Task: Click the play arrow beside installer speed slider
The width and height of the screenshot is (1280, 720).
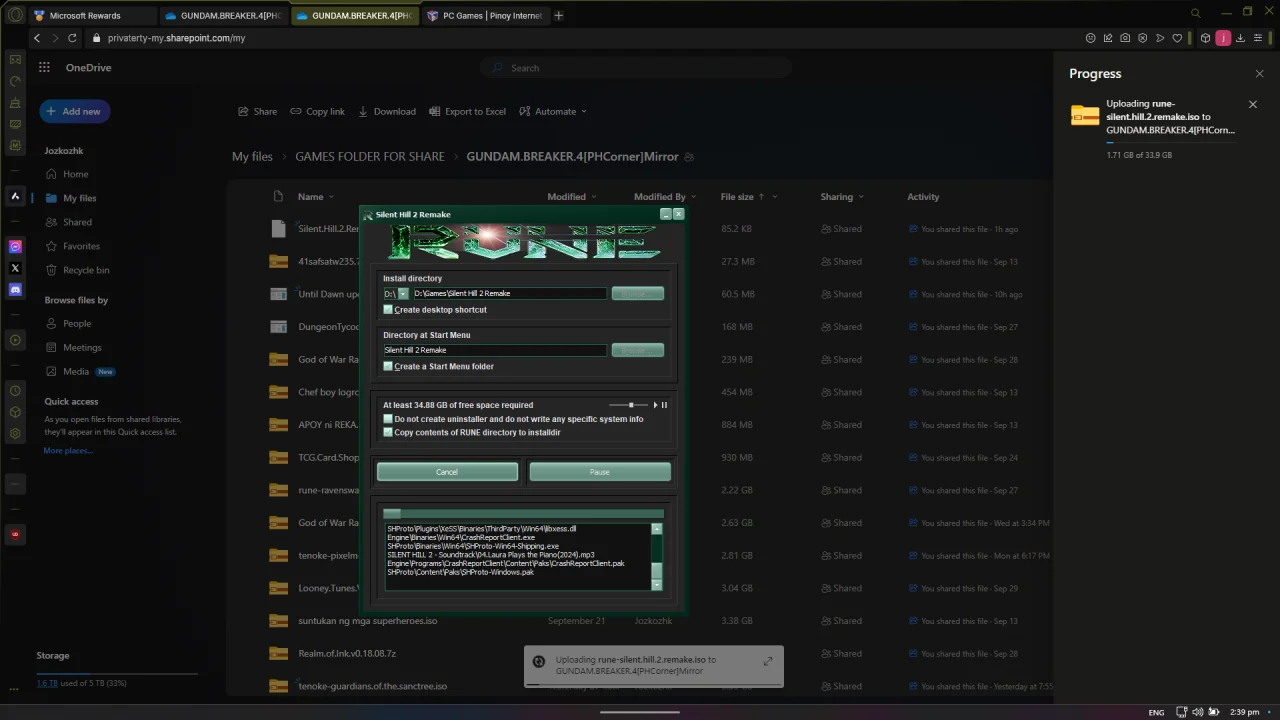Action: tap(656, 405)
